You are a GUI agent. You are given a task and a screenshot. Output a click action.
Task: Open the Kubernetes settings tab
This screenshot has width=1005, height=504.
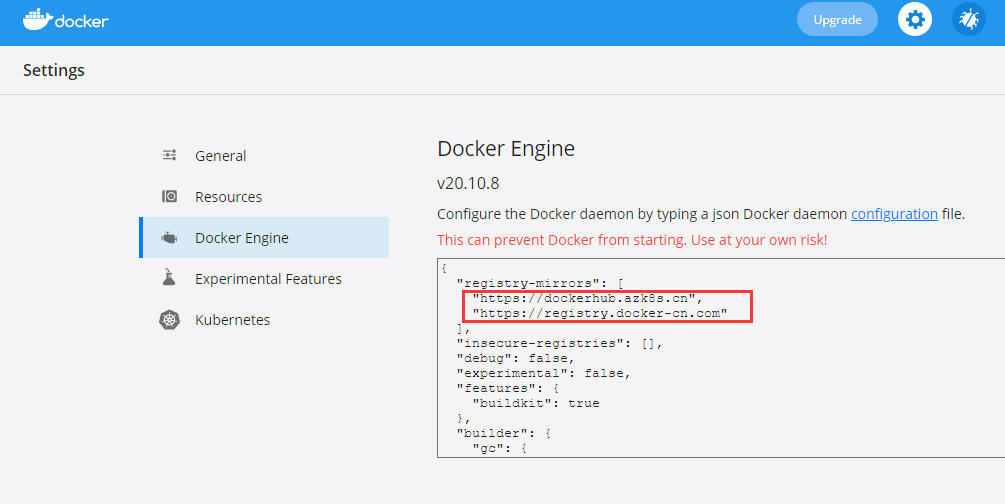tap(264, 320)
